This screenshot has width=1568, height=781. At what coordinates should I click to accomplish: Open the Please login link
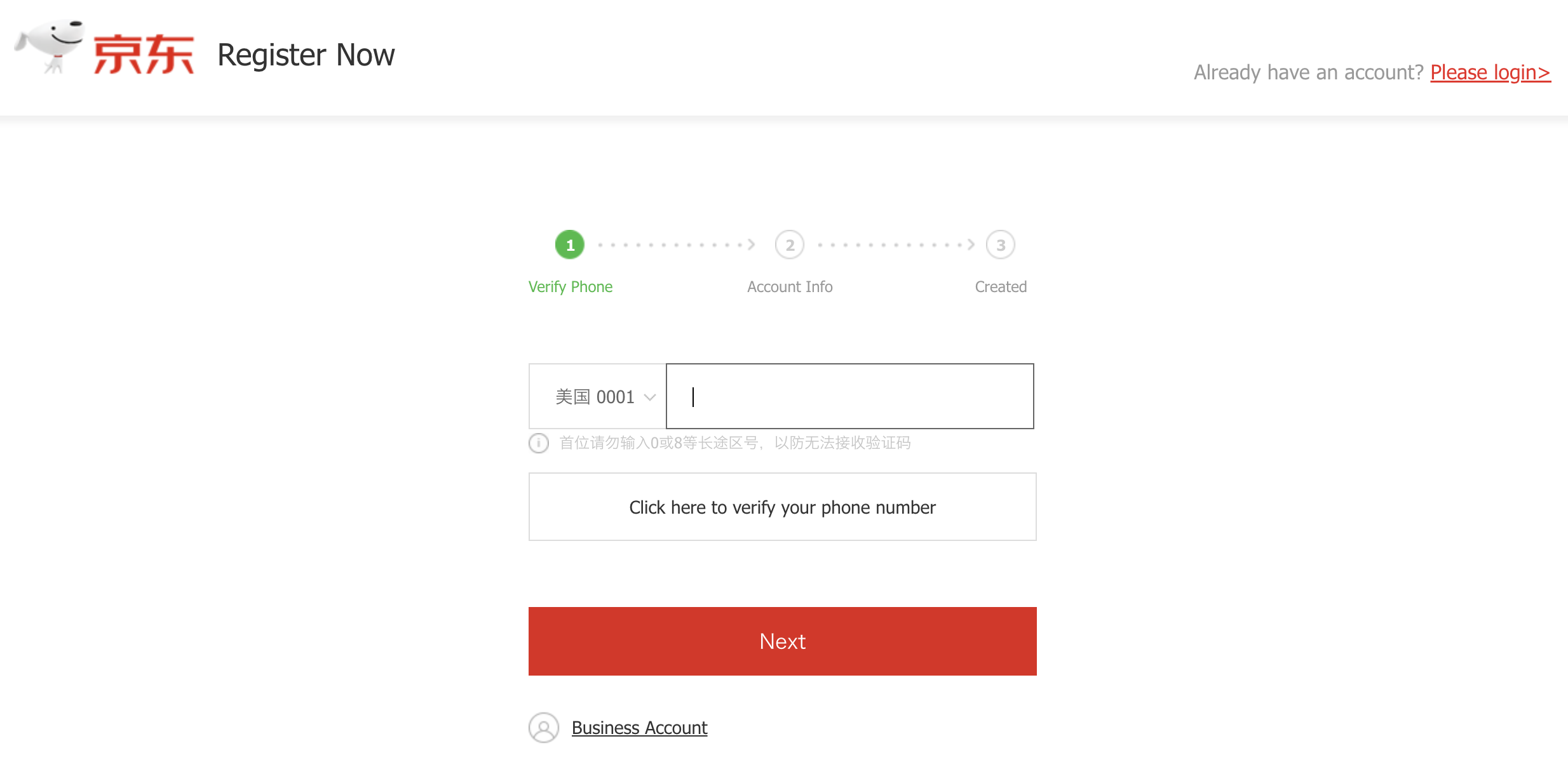(1490, 72)
